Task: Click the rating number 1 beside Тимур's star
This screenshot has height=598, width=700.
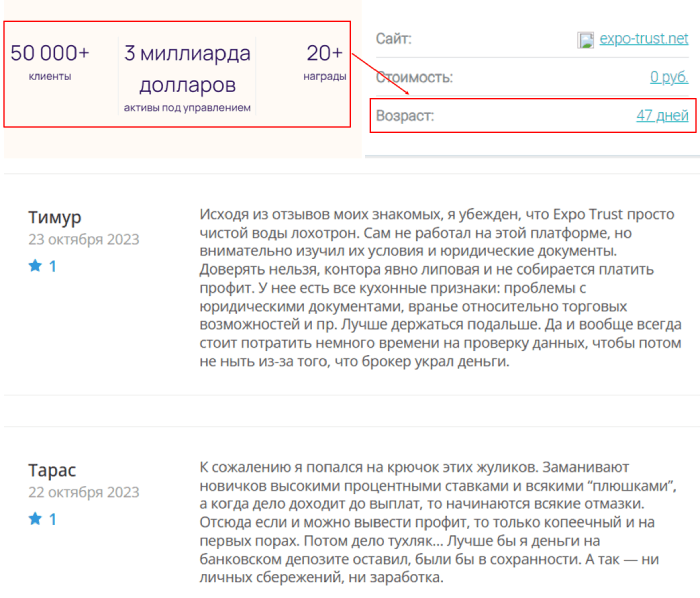Action: tap(52, 266)
